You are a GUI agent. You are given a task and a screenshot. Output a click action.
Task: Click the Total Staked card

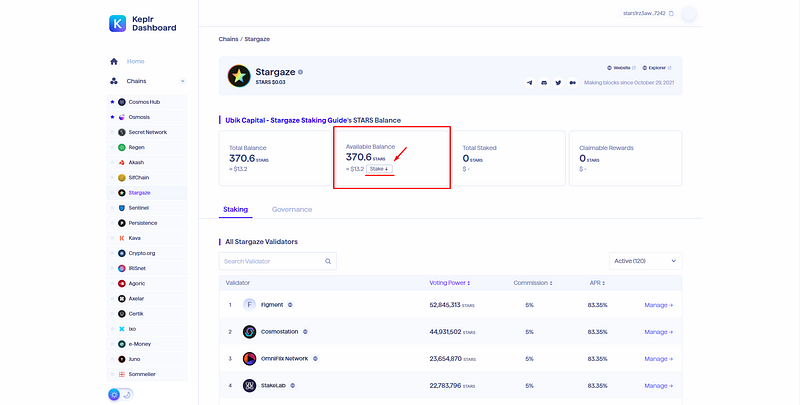(x=509, y=158)
